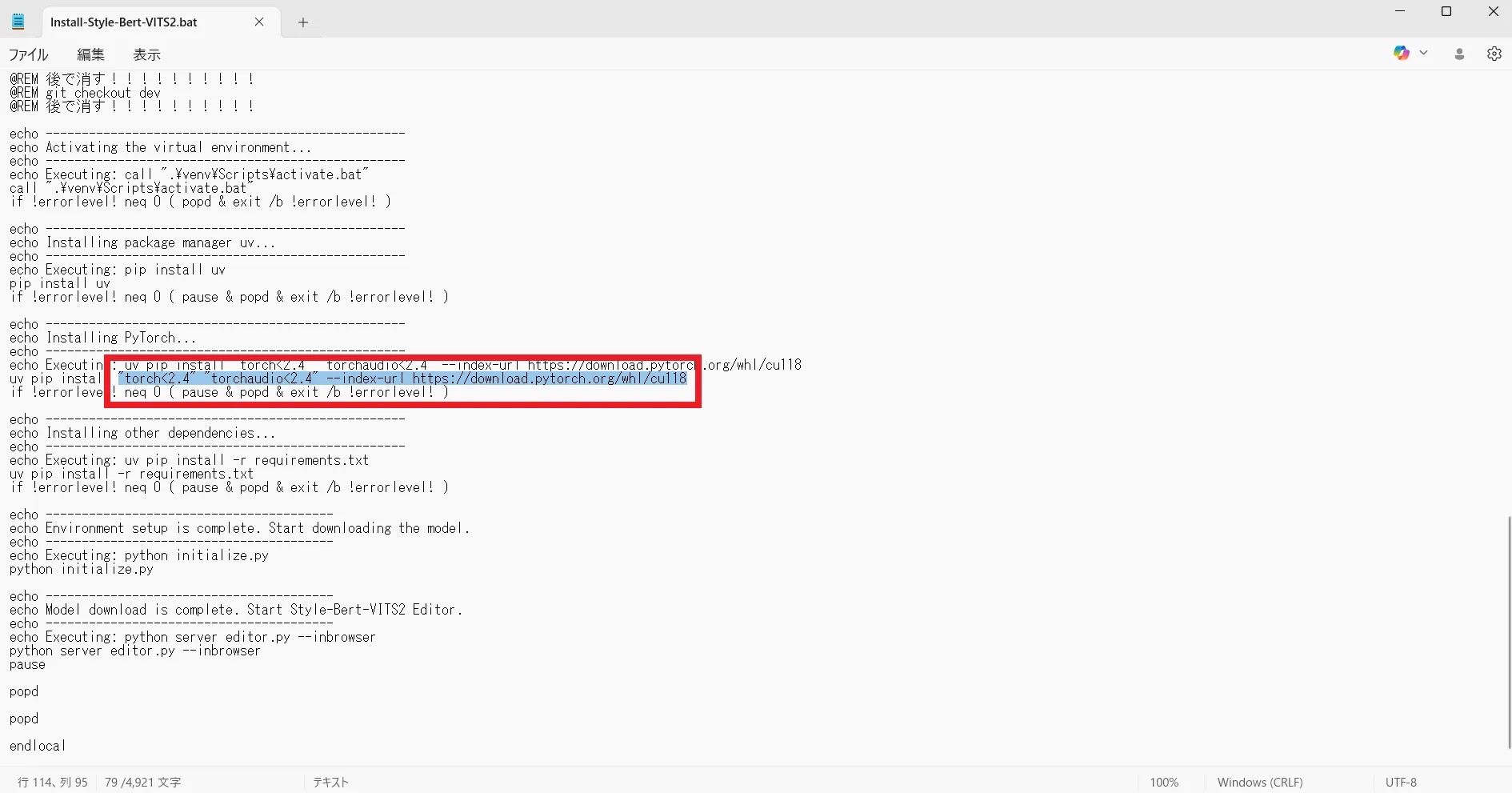
Task: Add a new tab with plus icon
Action: tap(303, 22)
